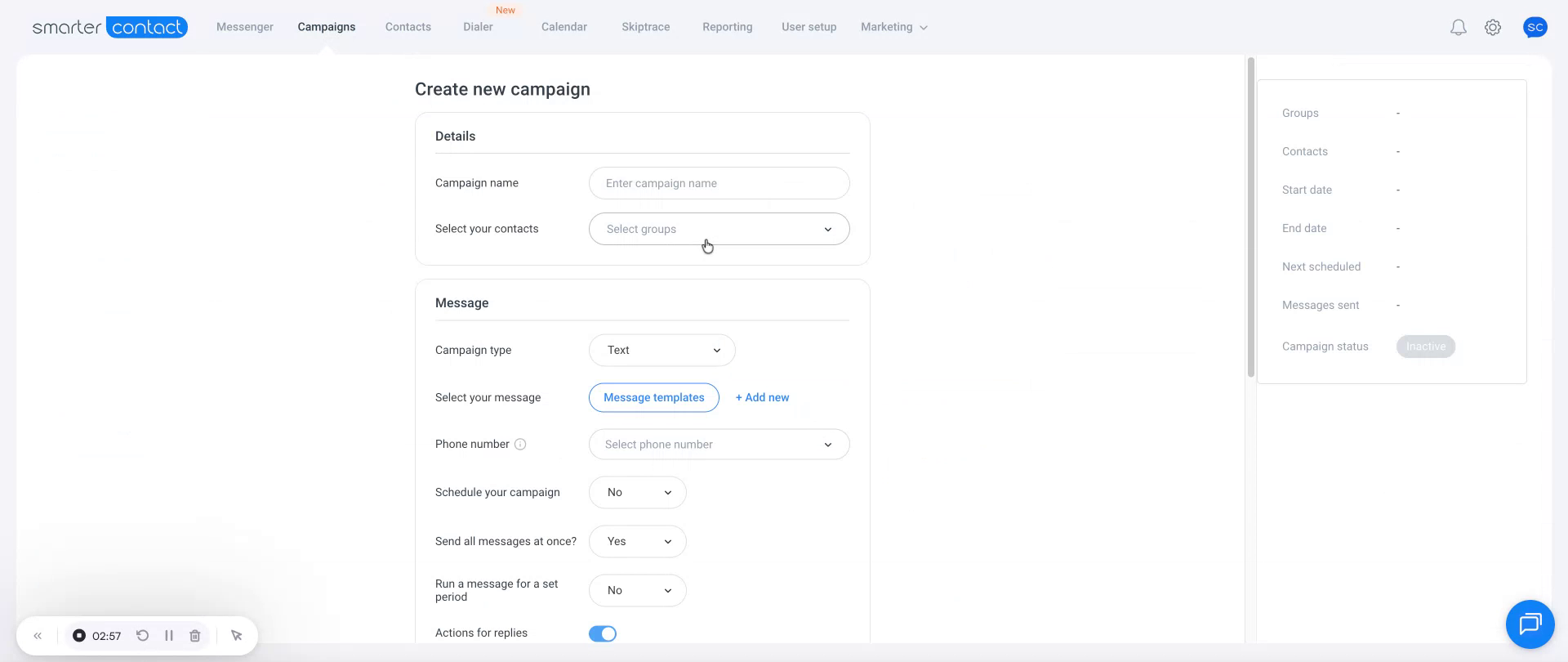Click the + Add new link

762,397
